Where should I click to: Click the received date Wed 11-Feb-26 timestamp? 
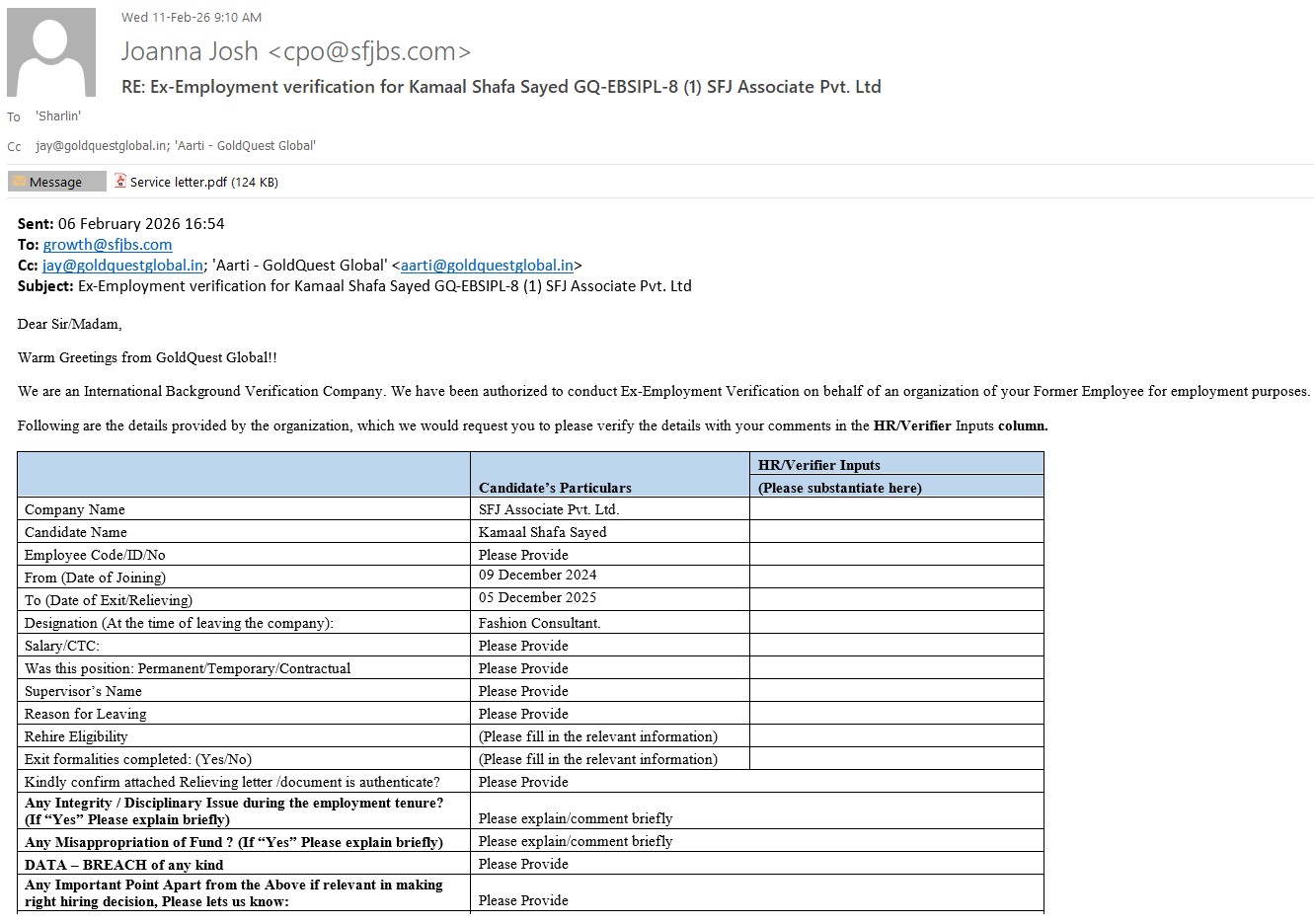click(x=192, y=17)
